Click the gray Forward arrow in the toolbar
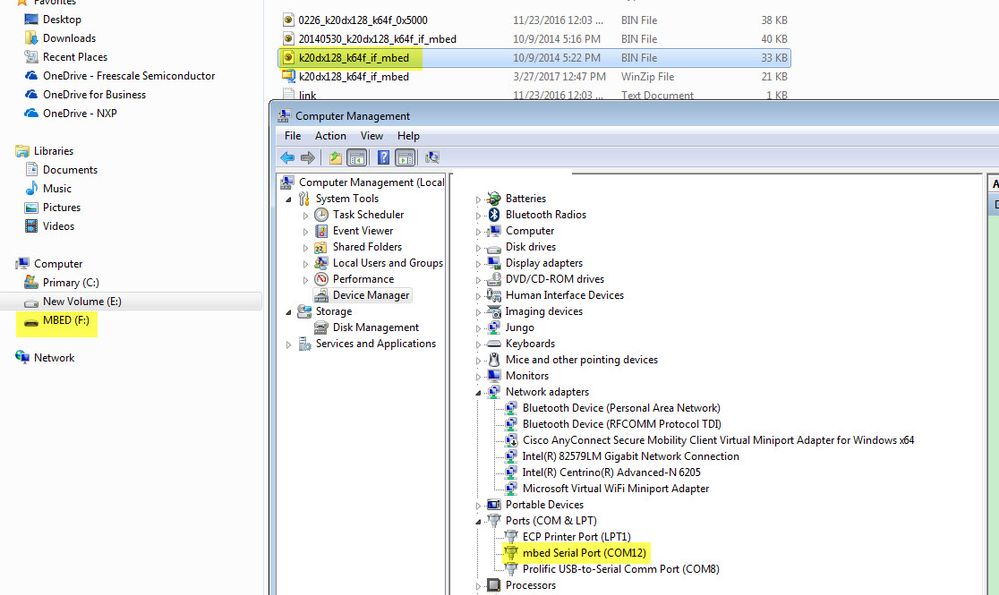The width and height of the screenshot is (999, 595). point(308,157)
